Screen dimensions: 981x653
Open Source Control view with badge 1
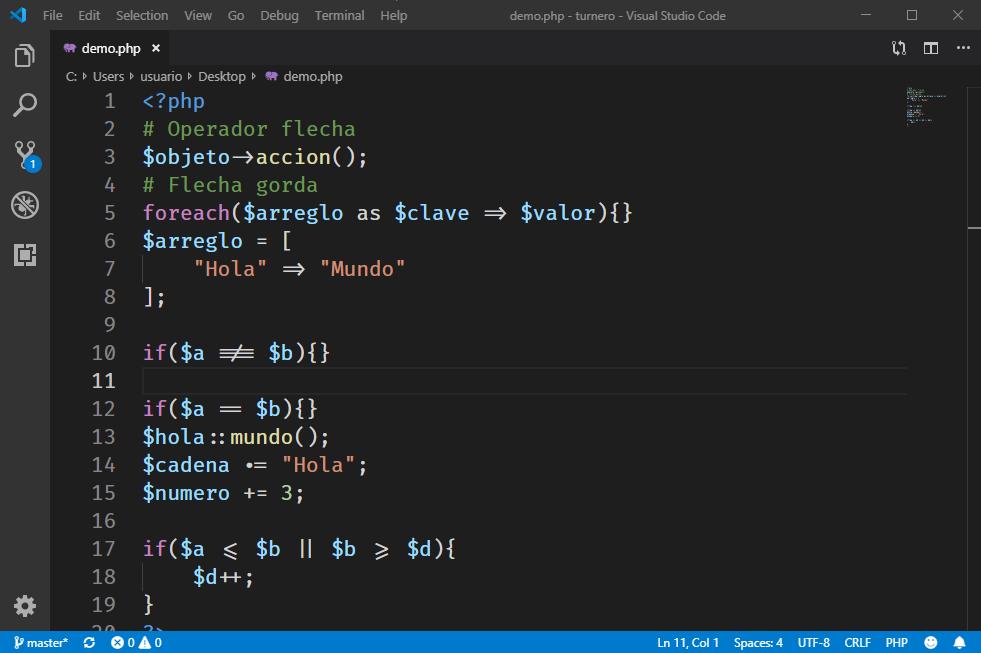[x=26, y=155]
